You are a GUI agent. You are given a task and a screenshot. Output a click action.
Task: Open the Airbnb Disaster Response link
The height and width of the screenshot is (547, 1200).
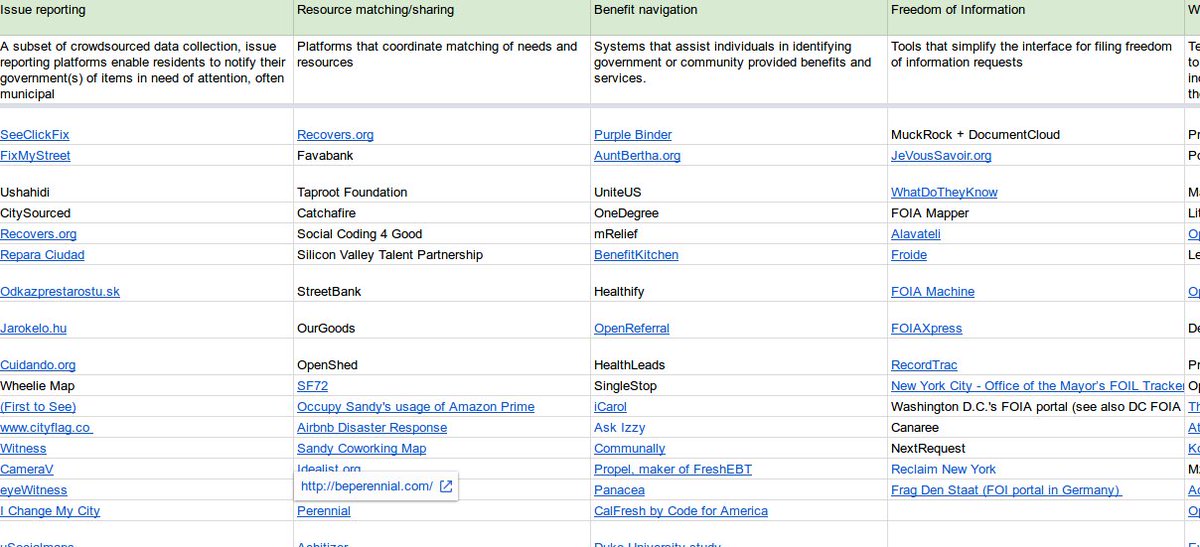click(x=372, y=428)
